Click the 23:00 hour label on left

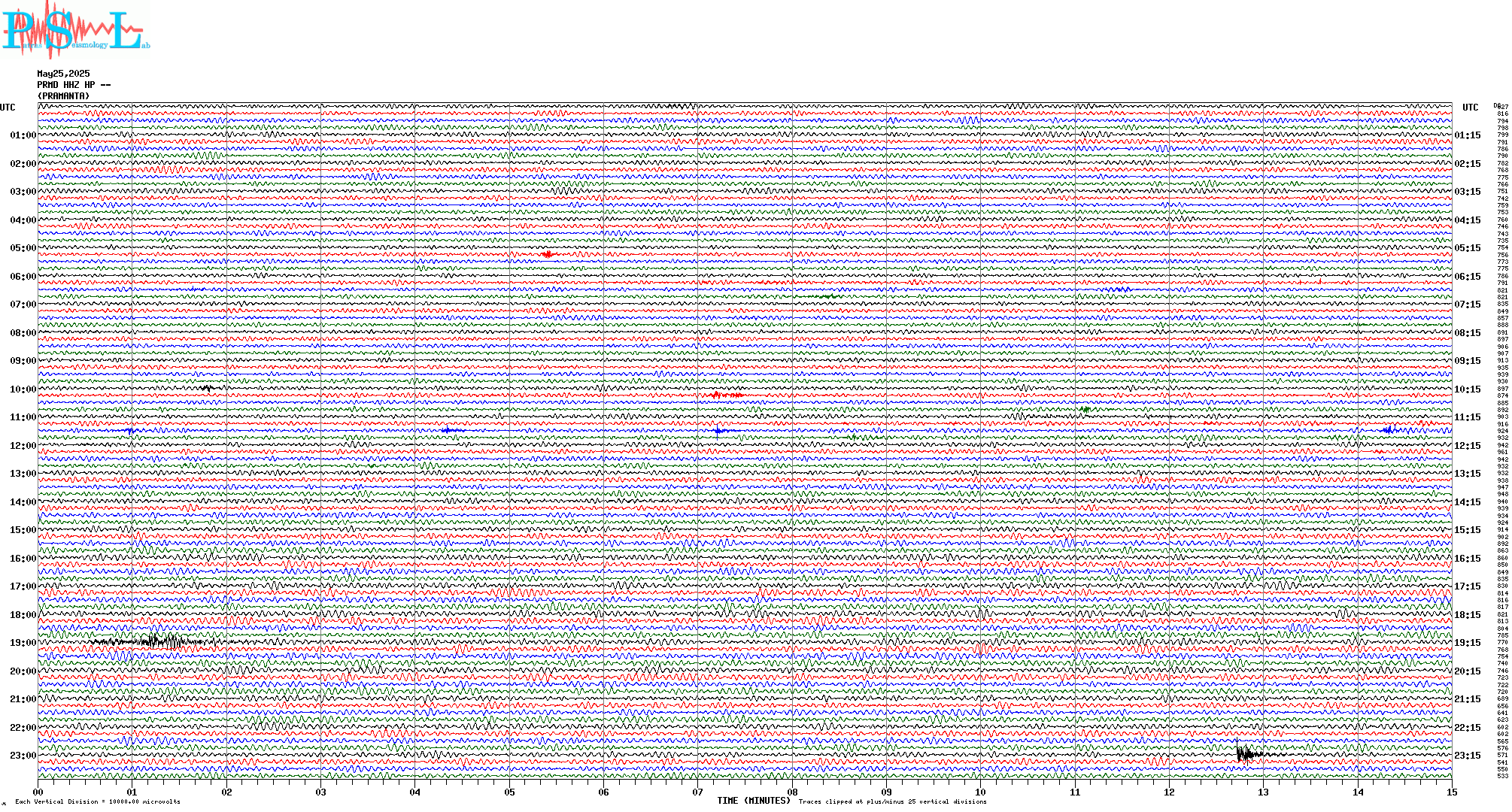pyautogui.click(x=23, y=756)
